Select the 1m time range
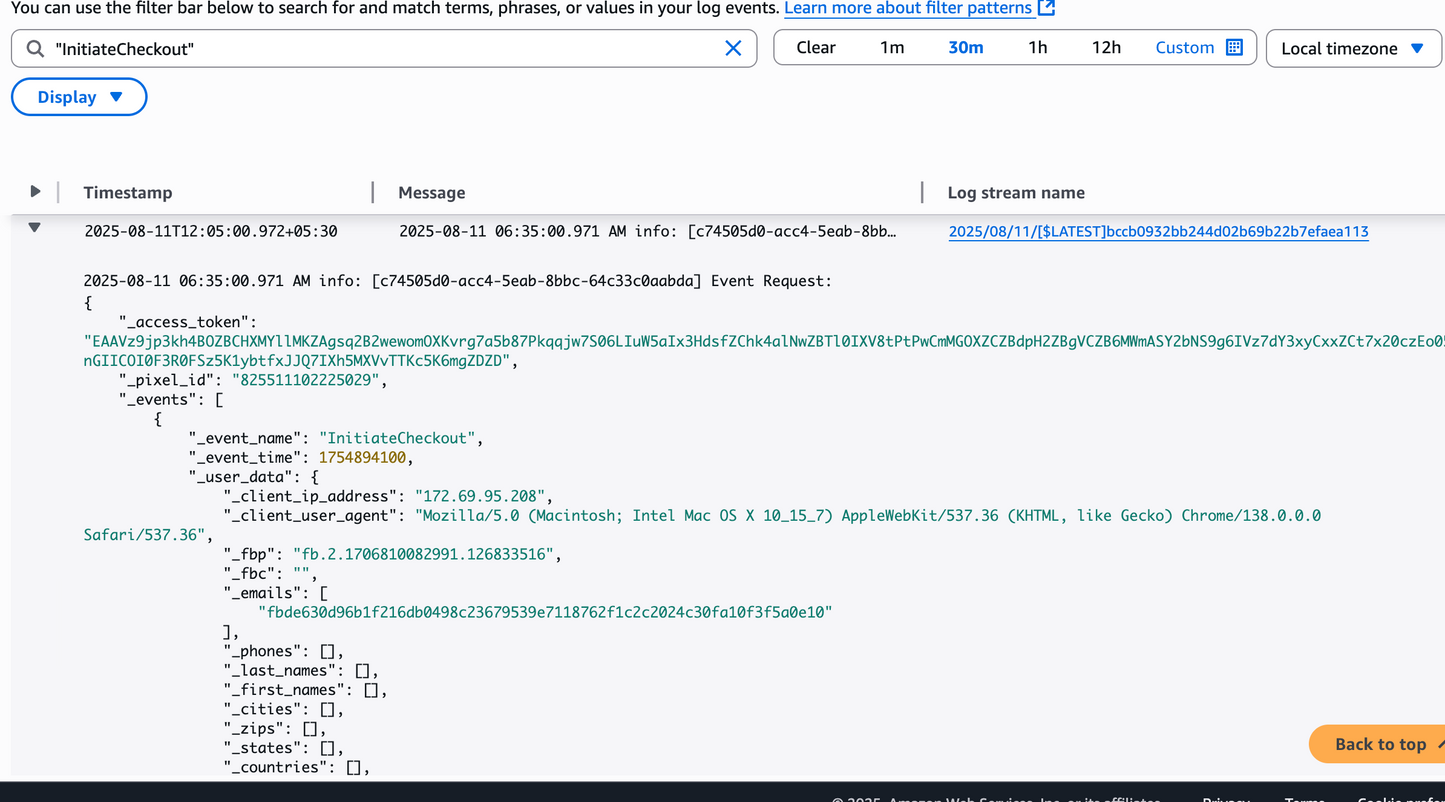 (x=891, y=48)
